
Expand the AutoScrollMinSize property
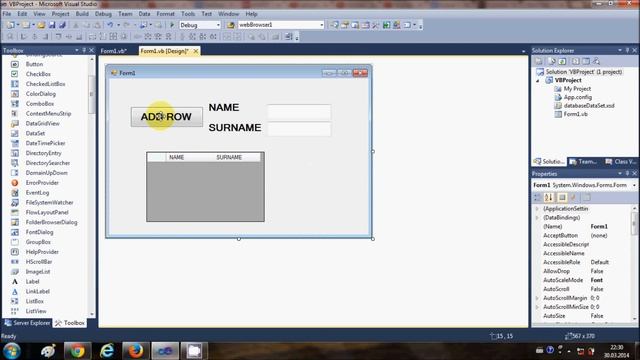click(x=537, y=307)
